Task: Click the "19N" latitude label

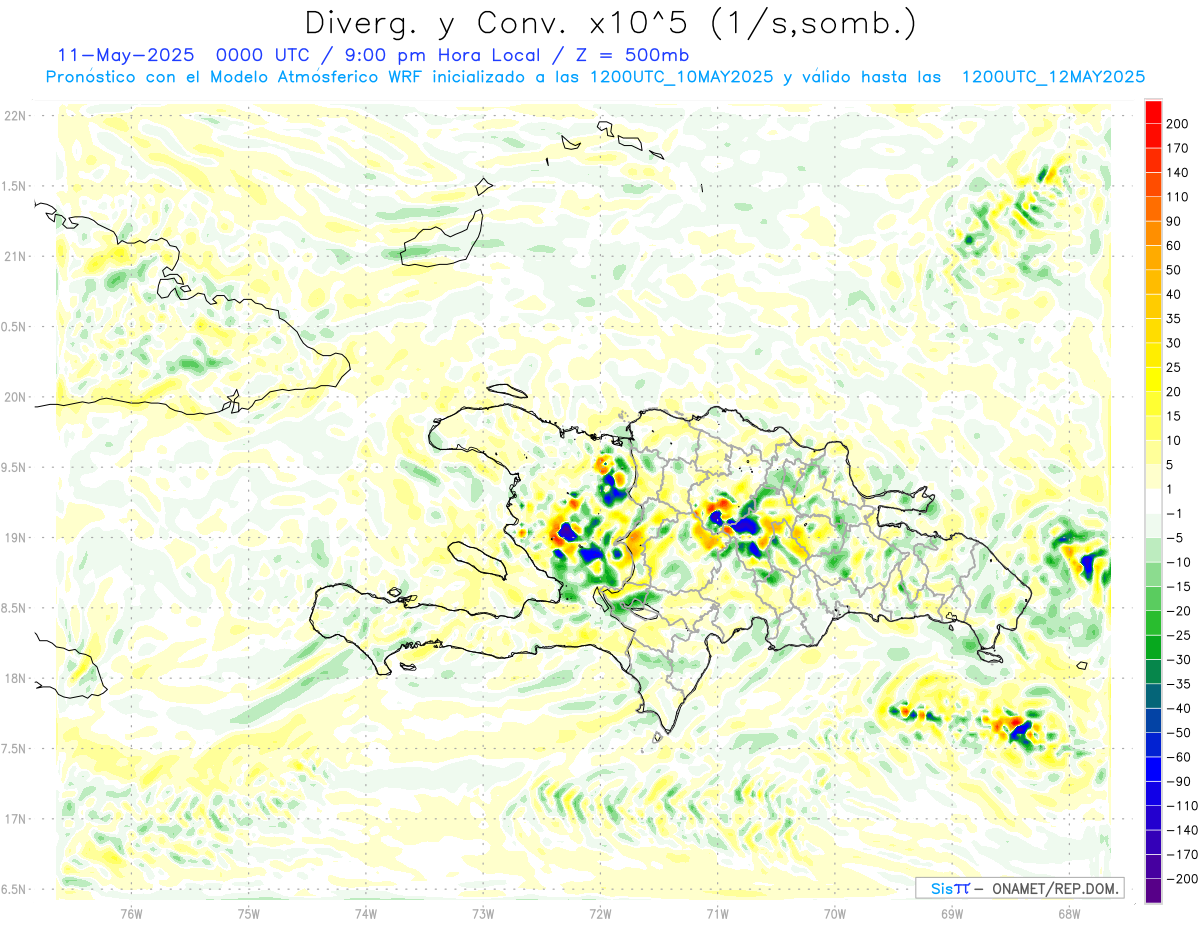Action: [x=15, y=537]
